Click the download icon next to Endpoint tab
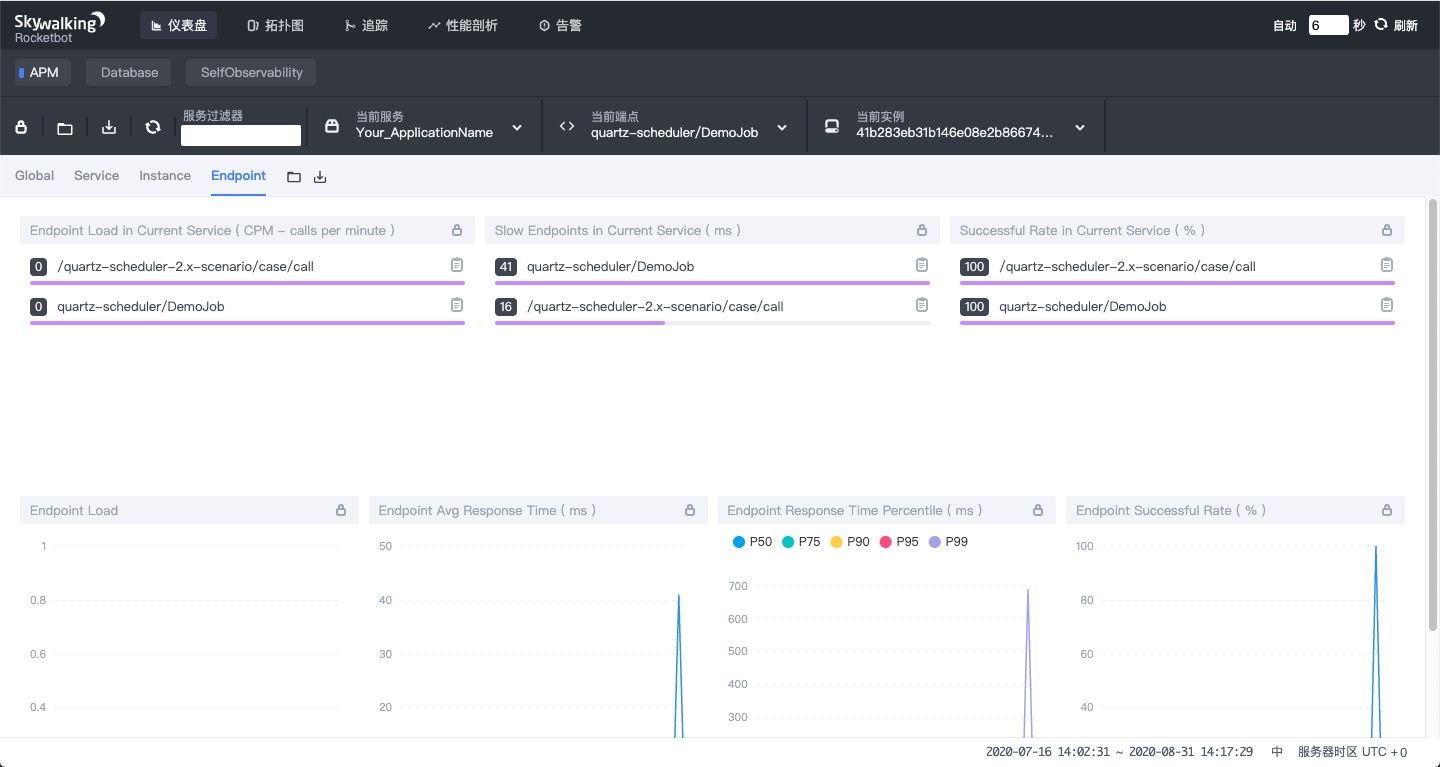 pyautogui.click(x=320, y=177)
